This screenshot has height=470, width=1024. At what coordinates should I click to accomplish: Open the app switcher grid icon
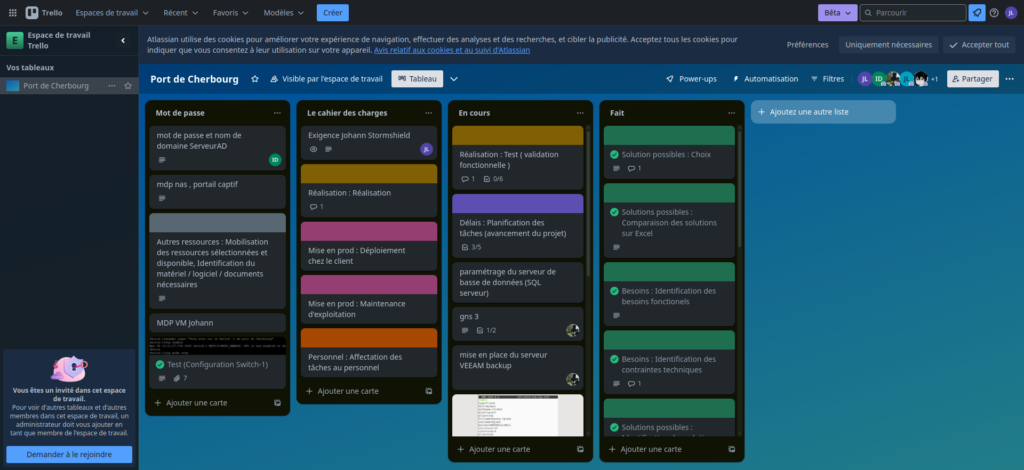13,13
